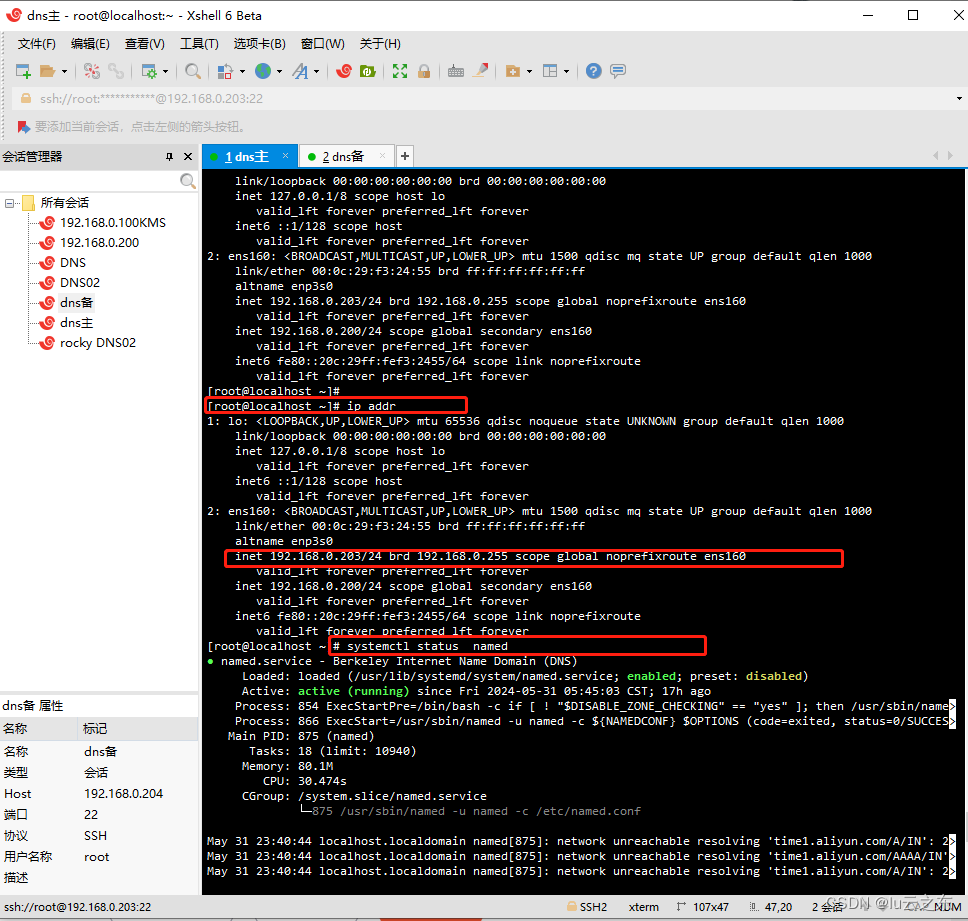This screenshot has width=968, height=921.
Task: Switch to the 2 dns备 tab
Action: coord(343,156)
